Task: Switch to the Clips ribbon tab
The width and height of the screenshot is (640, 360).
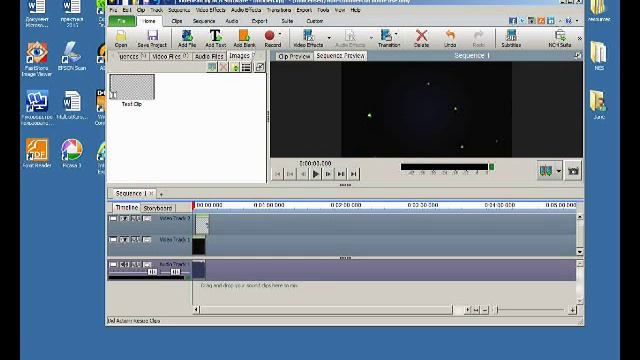Action: pyautogui.click(x=177, y=21)
